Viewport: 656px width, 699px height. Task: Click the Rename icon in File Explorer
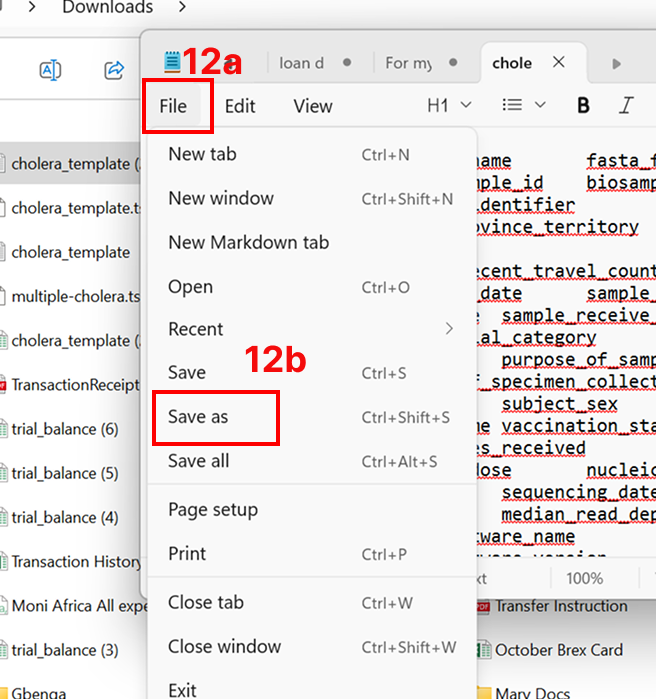(x=50, y=70)
